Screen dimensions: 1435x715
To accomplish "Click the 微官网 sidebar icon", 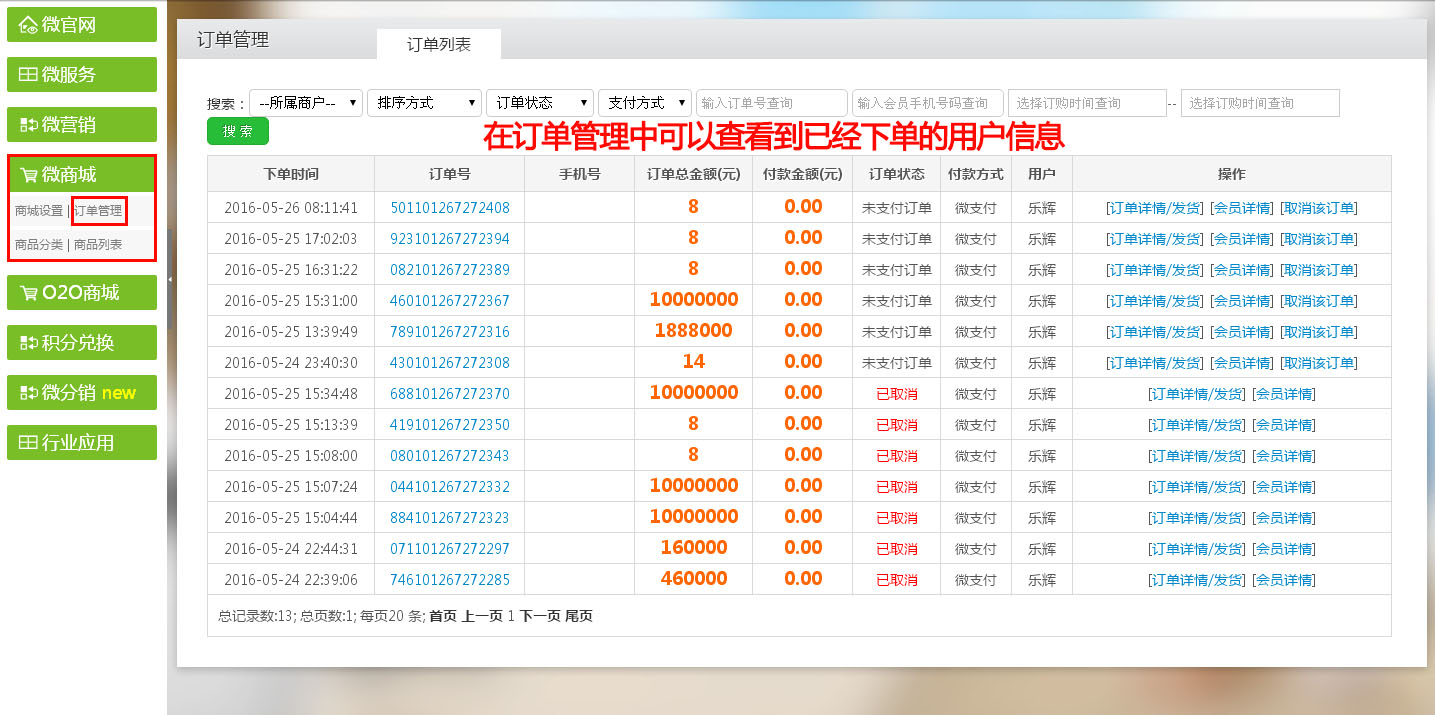I will 28,25.
